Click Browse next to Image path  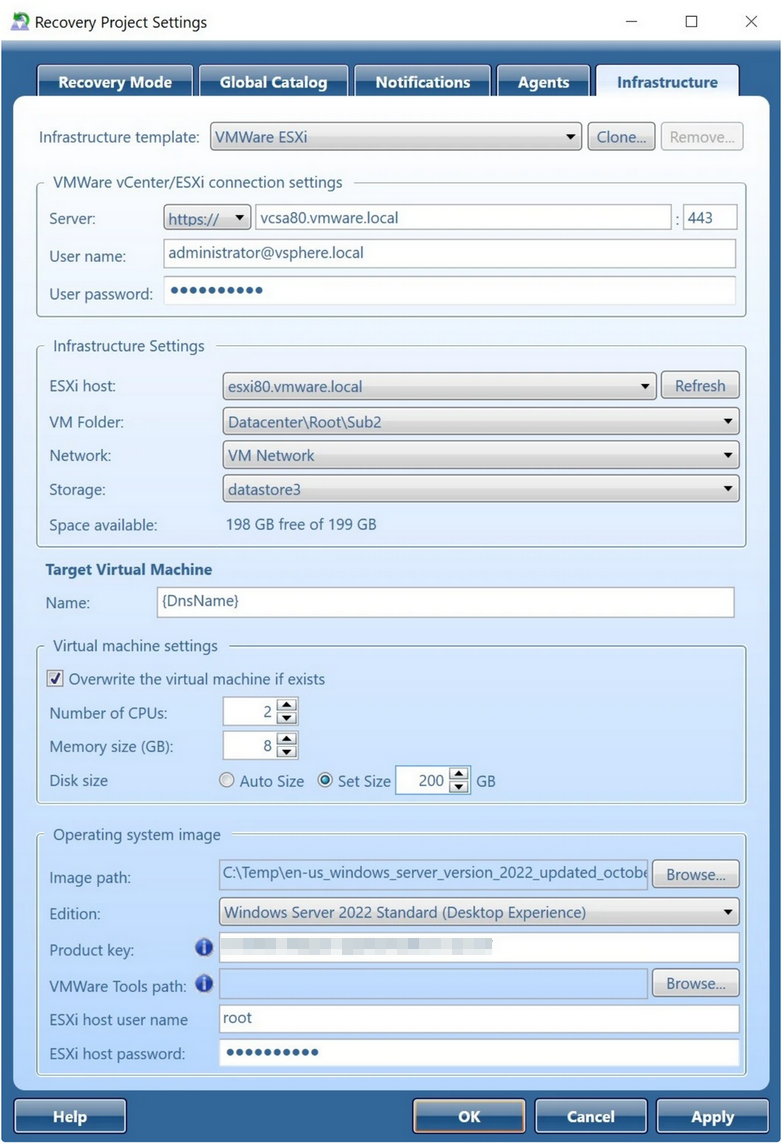696,874
